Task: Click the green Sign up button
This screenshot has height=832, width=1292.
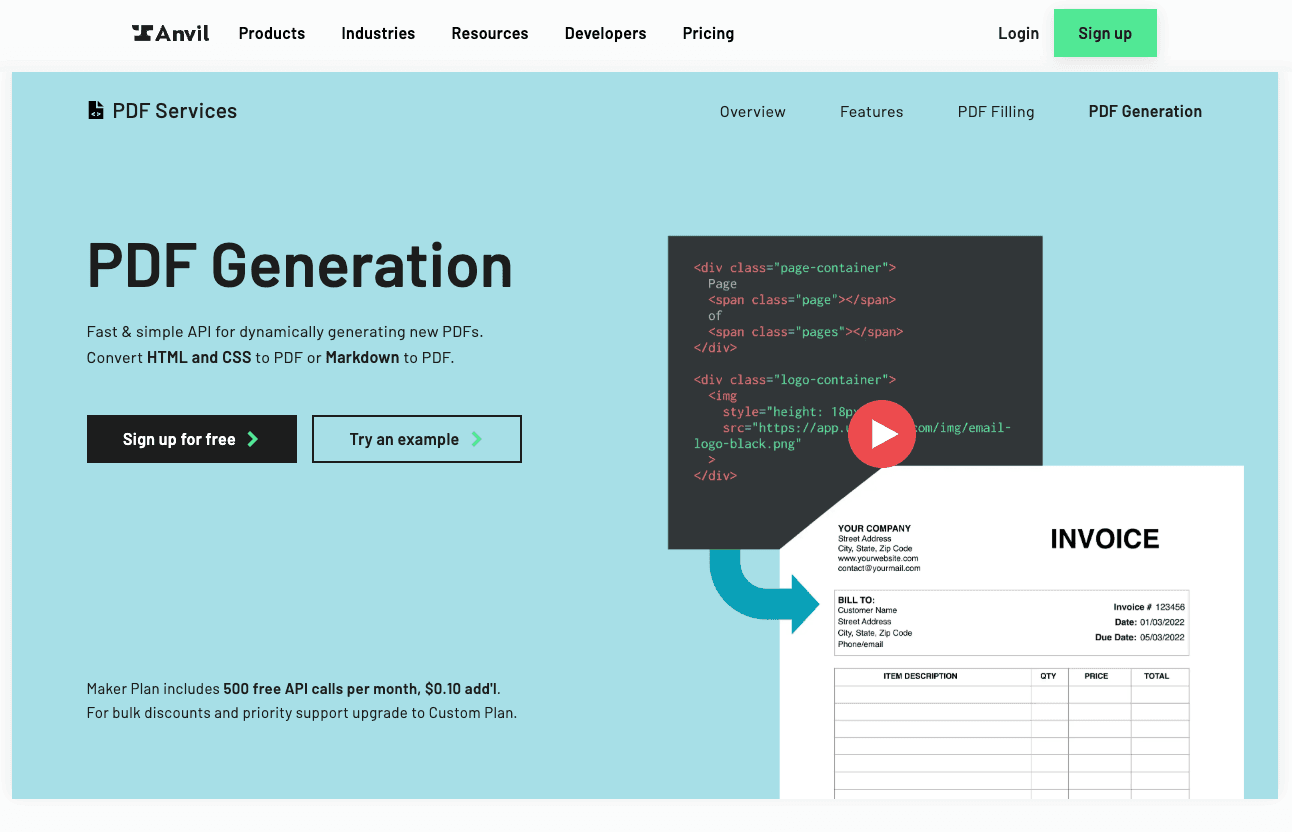Action: [x=1105, y=33]
